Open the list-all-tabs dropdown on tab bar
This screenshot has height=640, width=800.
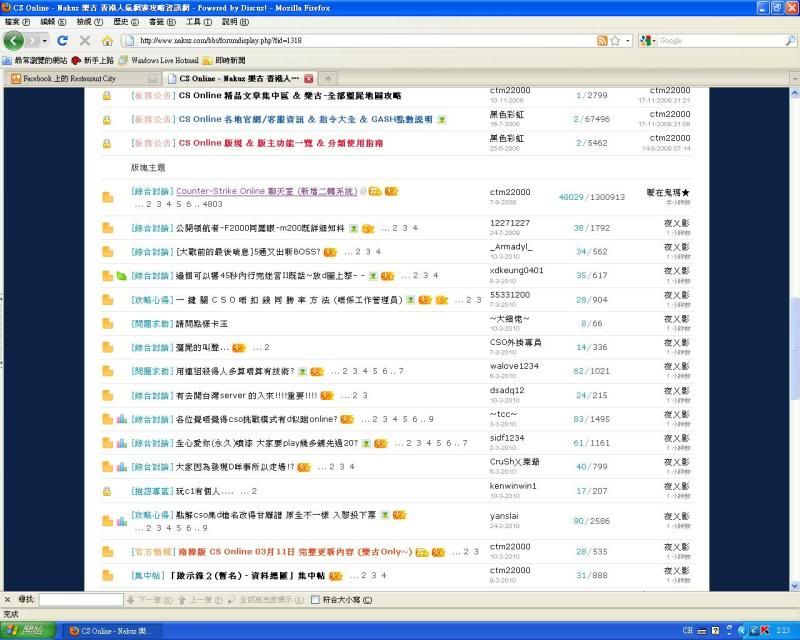(x=795, y=79)
